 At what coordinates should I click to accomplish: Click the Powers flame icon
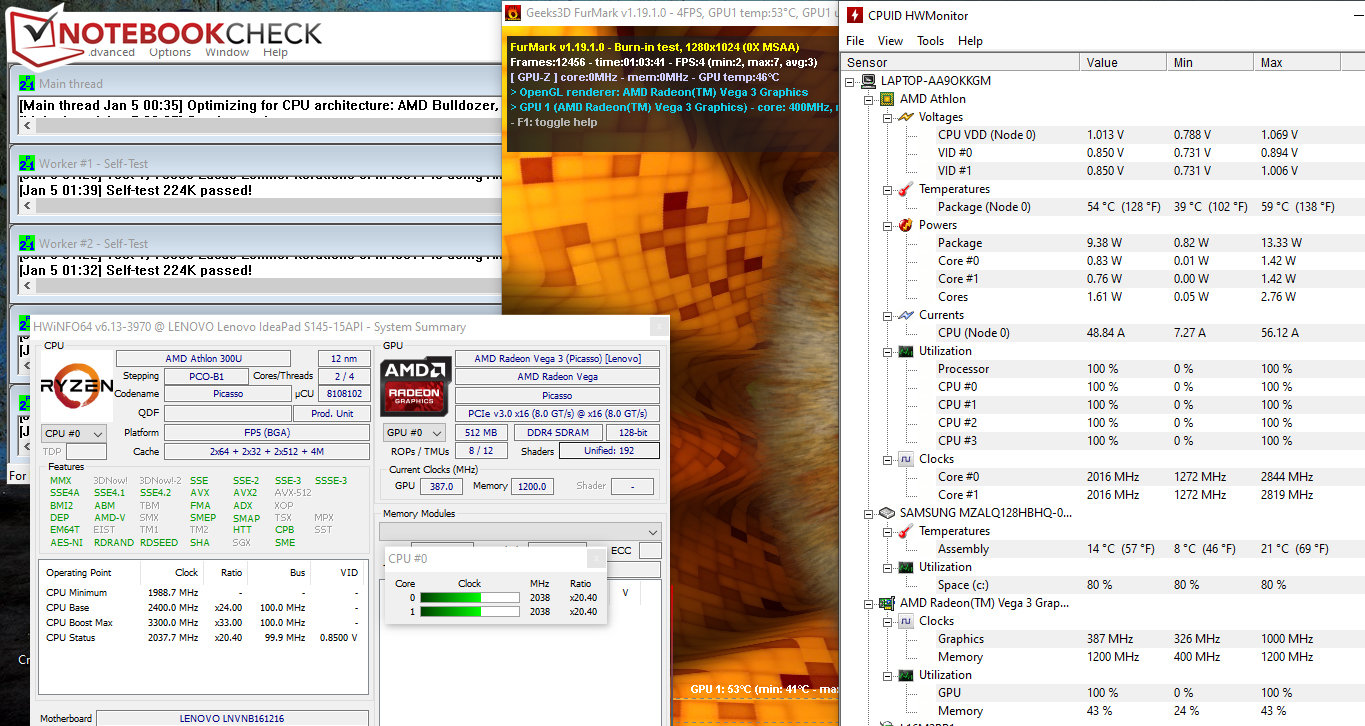click(x=904, y=225)
